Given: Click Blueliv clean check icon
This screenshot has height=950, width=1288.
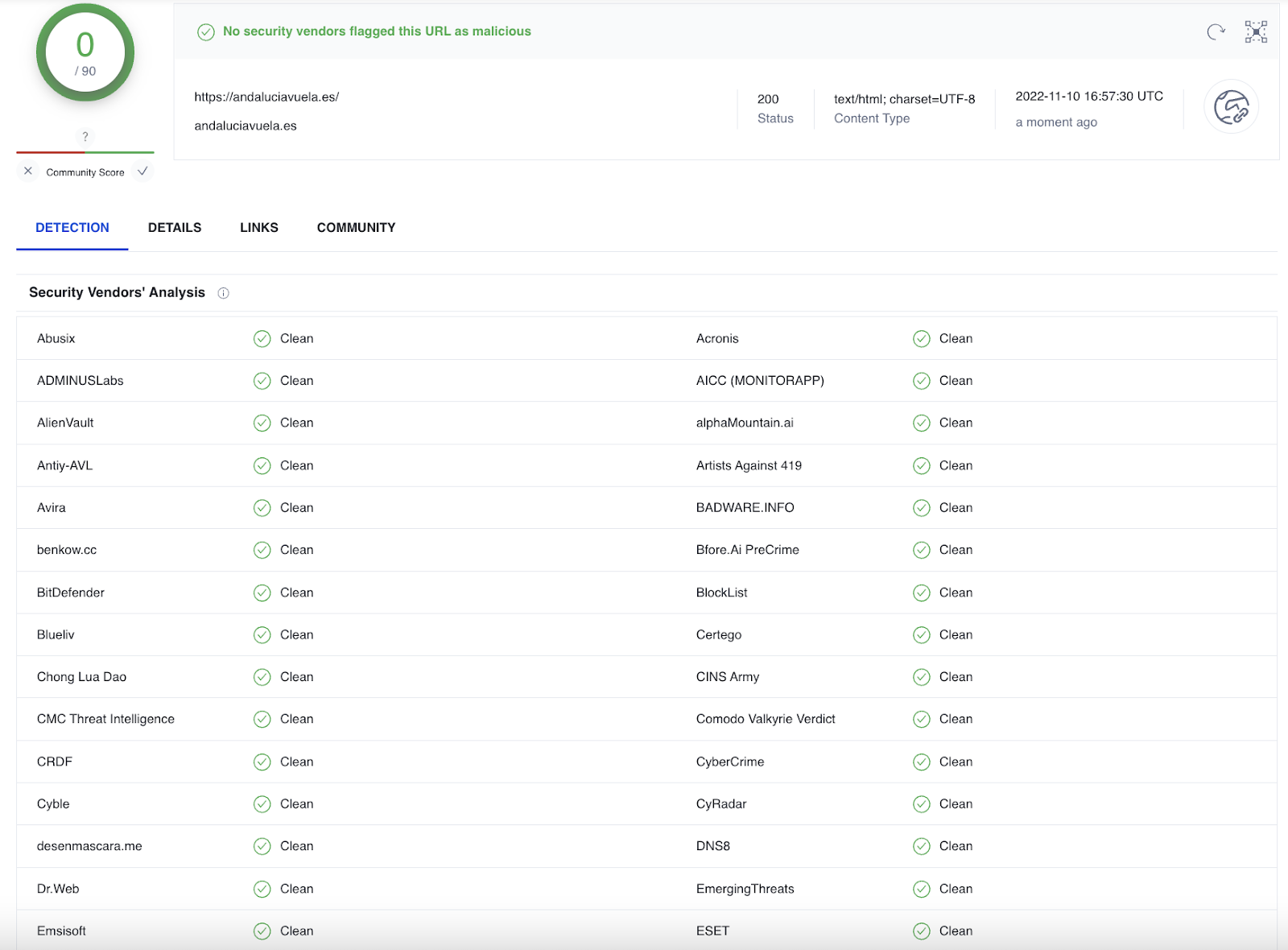Looking at the screenshot, I should [262, 635].
